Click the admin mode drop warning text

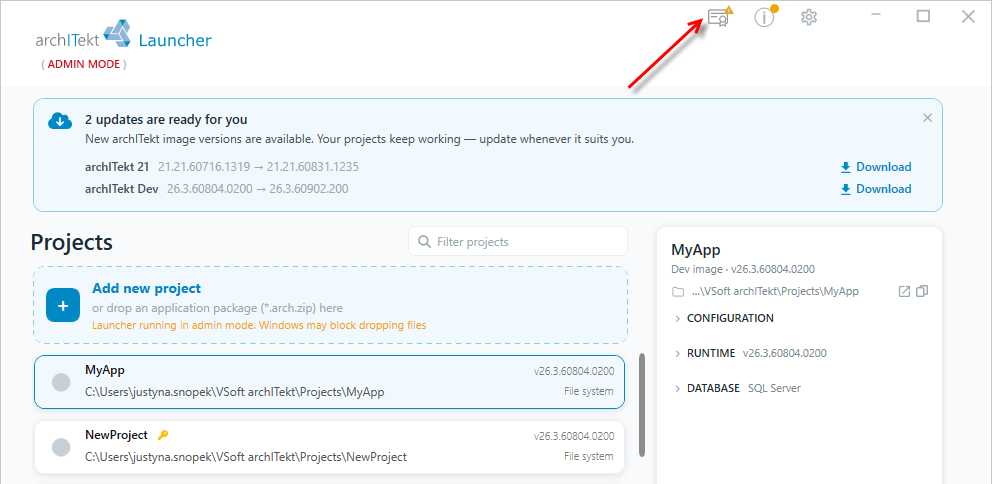(259, 325)
